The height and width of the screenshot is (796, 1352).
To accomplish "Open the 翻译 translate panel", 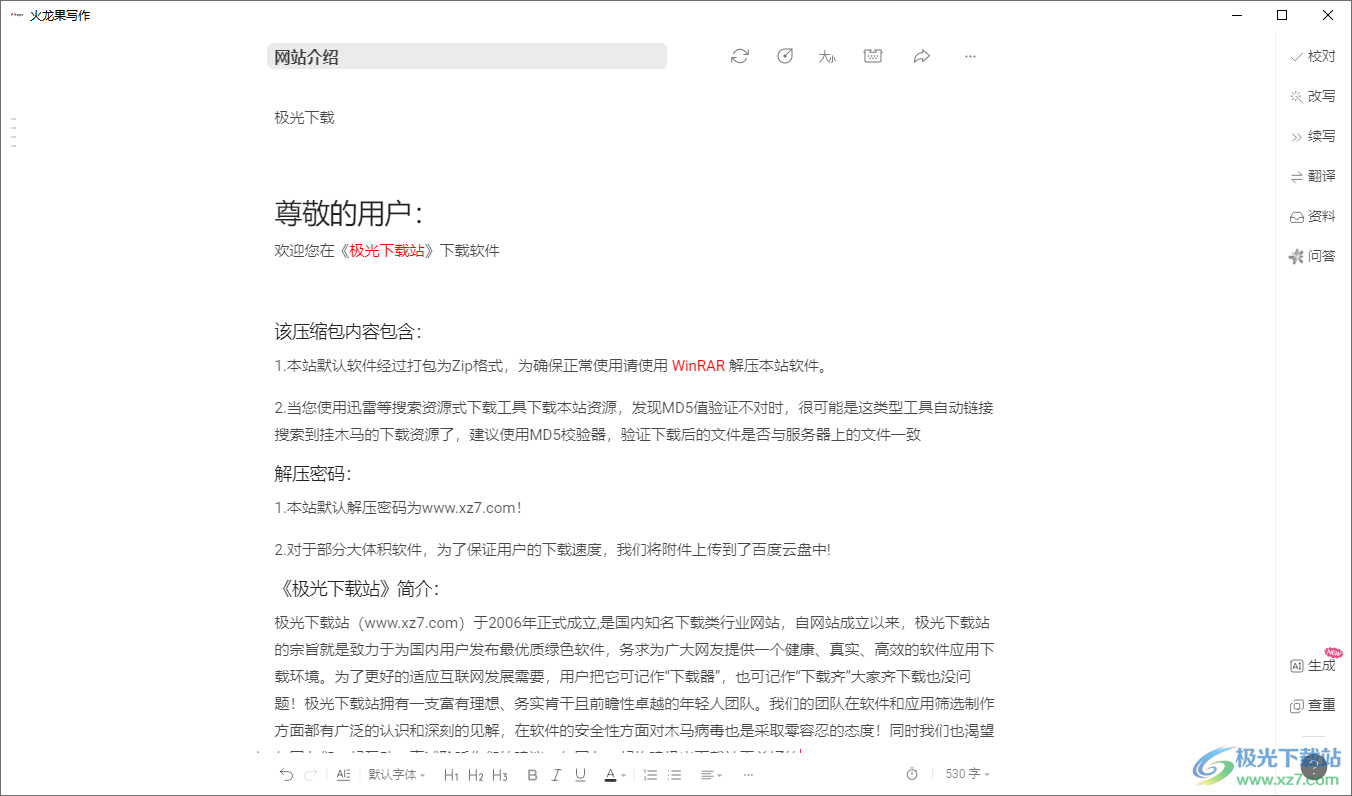I will pyautogui.click(x=1313, y=176).
